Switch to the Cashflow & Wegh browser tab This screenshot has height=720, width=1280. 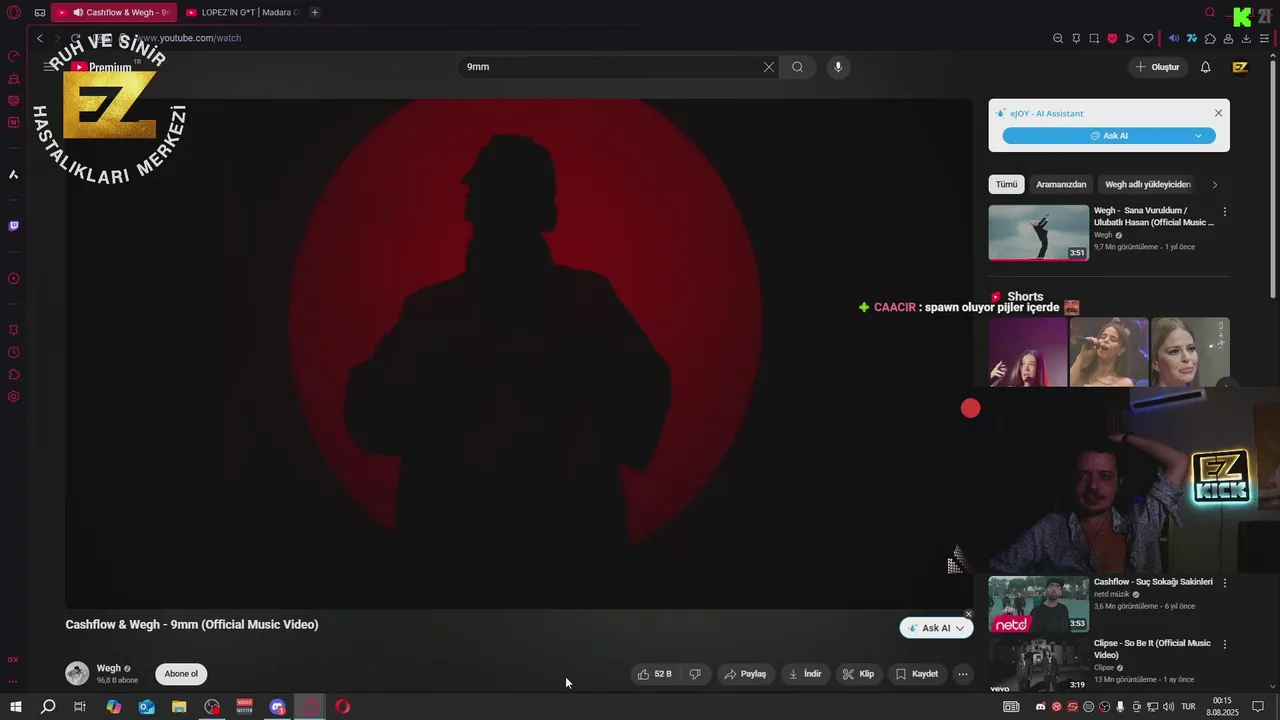(x=113, y=12)
